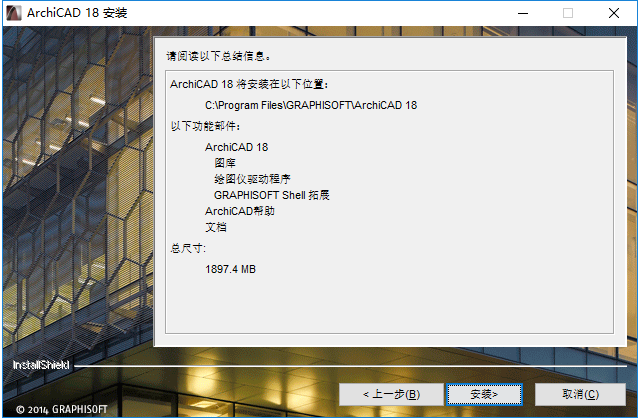The image size is (640, 420).
Task: Click the InstallShield label at bottom left
Action: click(x=41, y=365)
